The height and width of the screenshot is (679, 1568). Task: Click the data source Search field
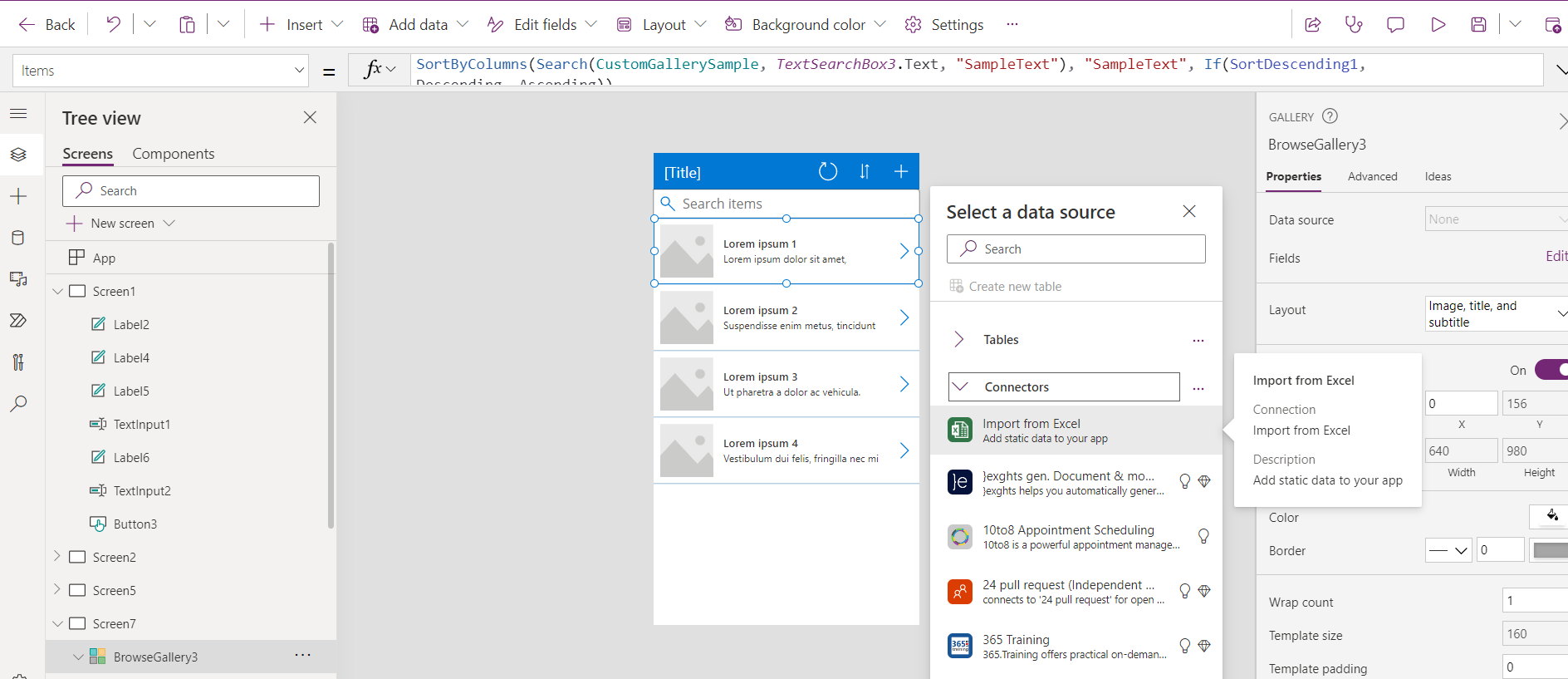point(1076,248)
